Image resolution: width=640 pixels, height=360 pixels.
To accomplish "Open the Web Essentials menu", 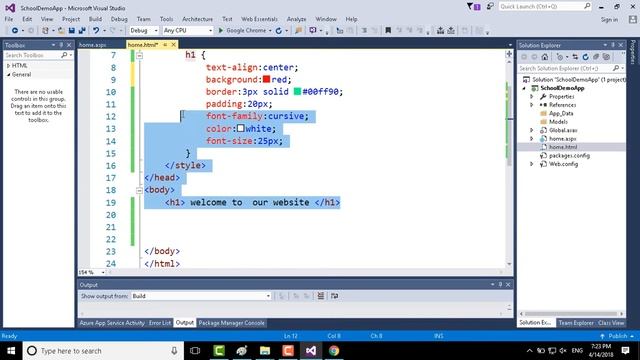I will (259, 19).
